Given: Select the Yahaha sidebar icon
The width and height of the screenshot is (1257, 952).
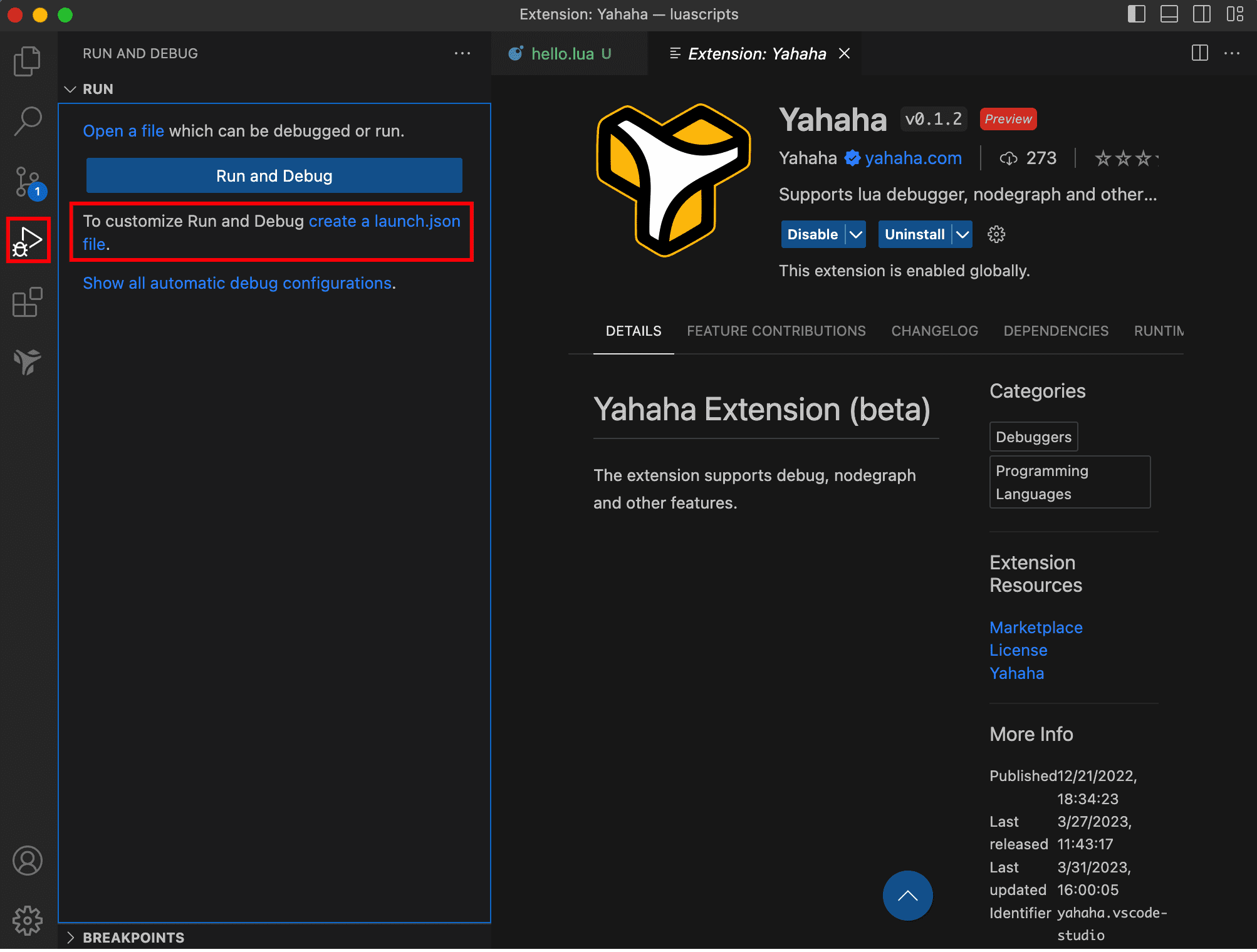Looking at the screenshot, I should (x=27, y=361).
